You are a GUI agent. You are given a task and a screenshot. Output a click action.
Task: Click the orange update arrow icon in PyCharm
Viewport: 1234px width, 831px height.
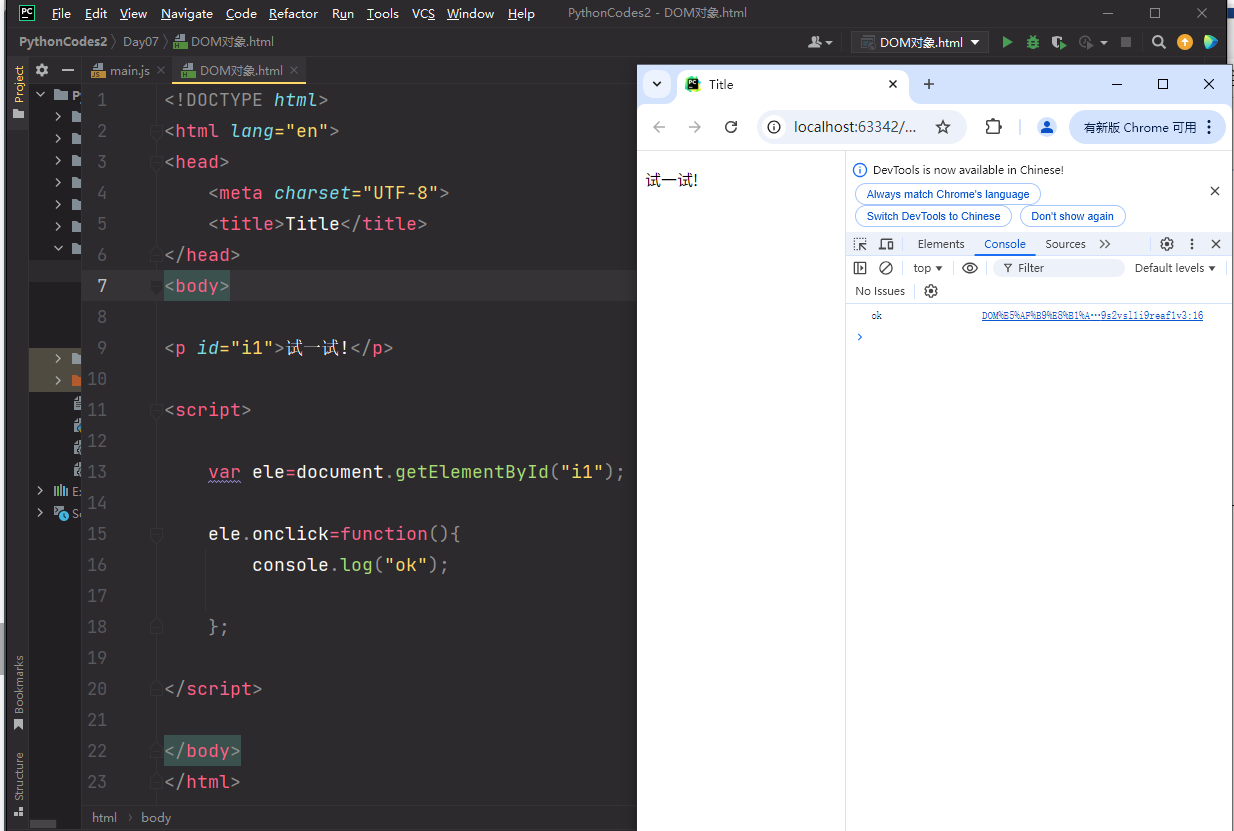pyautogui.click(x=1185, y=42)
